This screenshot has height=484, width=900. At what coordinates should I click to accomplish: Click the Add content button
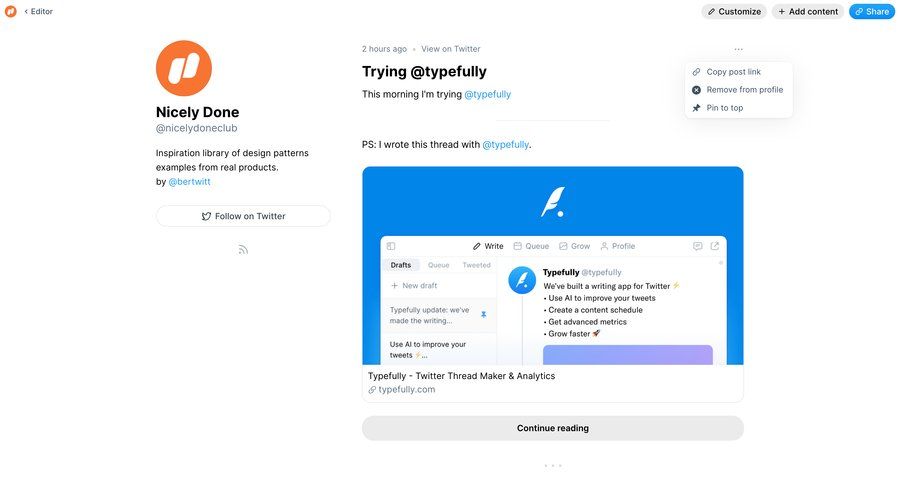[808, 12]
